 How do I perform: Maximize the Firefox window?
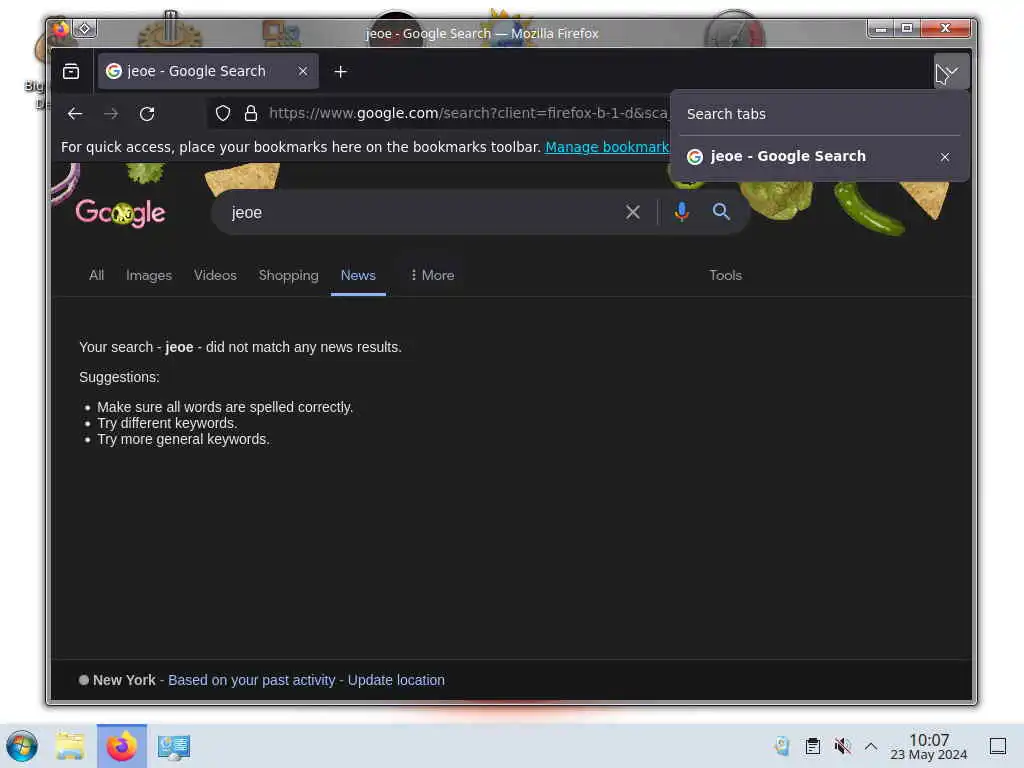tap(907, 28)
